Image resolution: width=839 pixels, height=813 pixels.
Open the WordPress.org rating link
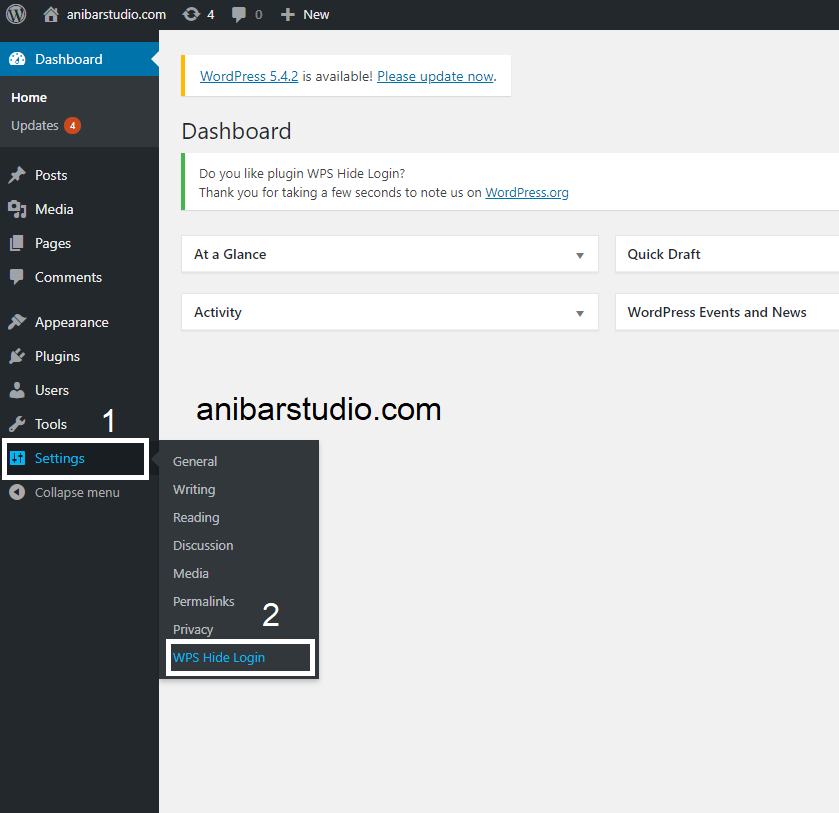point(527,193)
